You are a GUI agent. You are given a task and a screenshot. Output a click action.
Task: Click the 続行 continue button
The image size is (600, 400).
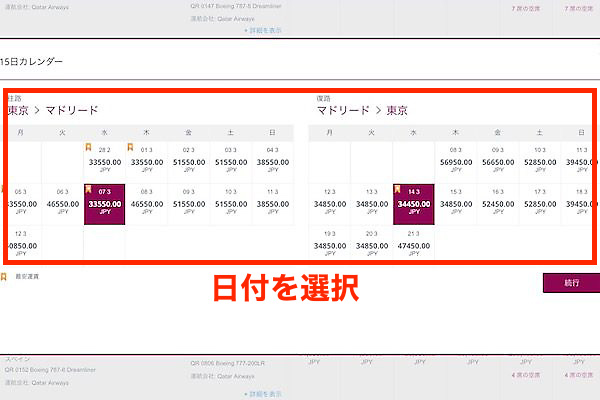571,283
